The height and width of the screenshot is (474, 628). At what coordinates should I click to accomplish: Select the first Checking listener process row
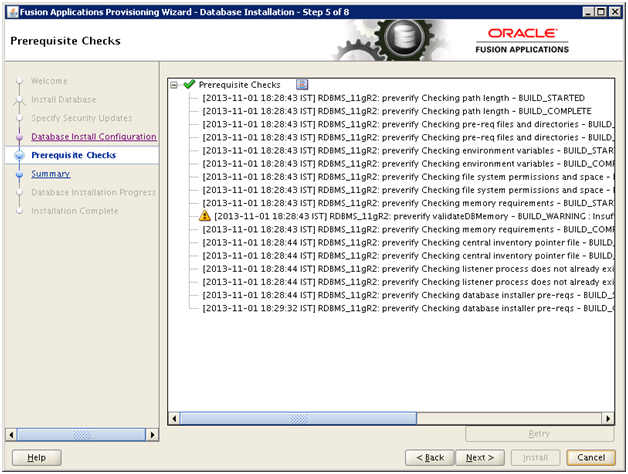tap(408, 269)
